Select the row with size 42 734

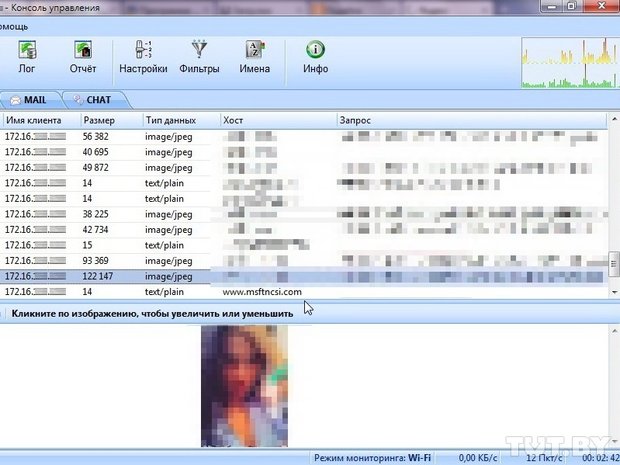click(304, 230)
